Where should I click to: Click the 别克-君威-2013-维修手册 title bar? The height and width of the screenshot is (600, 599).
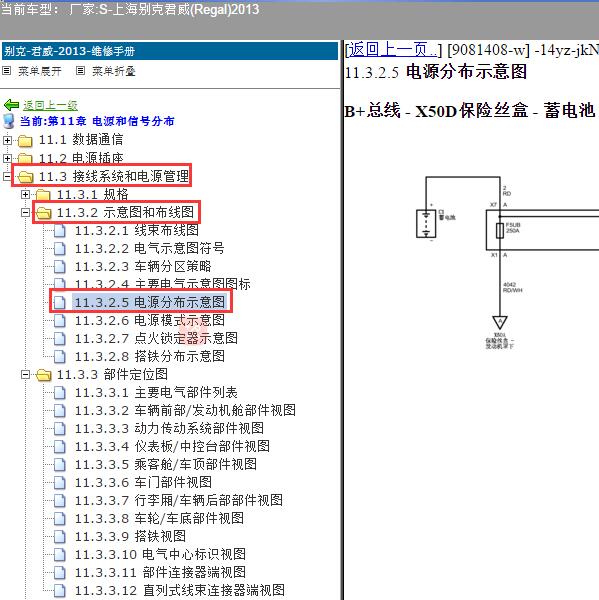point(170,51)
